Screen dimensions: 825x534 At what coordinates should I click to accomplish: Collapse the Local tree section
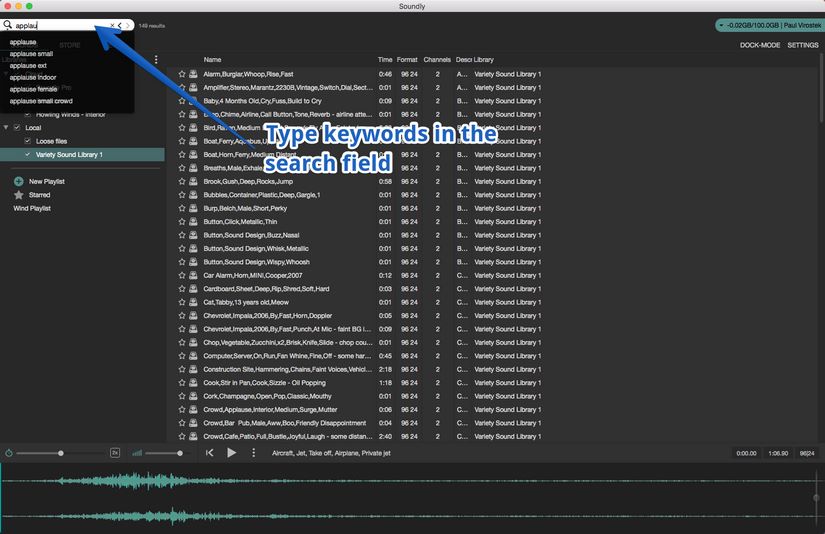click(x=6, y=128)
